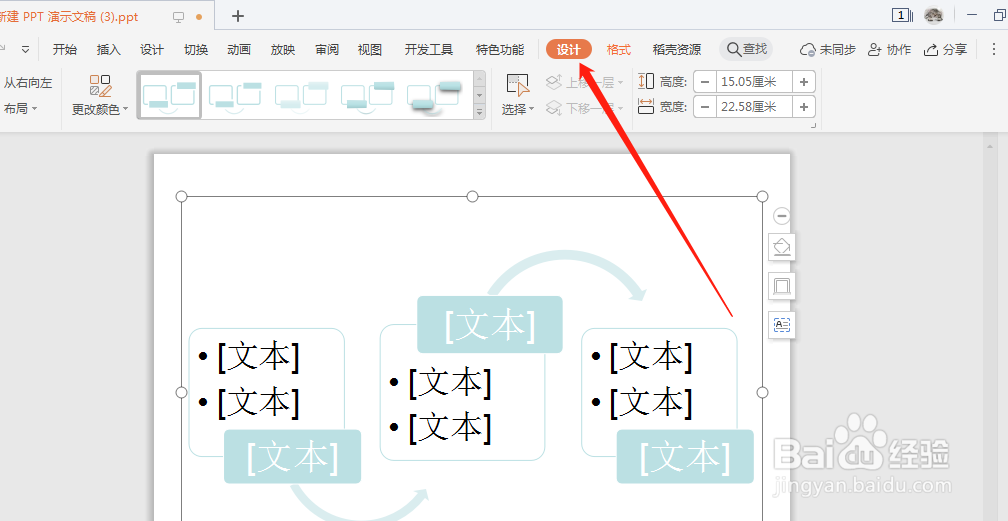Image resolution: width=1008 pixels, height=521 pixels.
Task: Click the top center blue [文本] title box
Action: [490, 325]
